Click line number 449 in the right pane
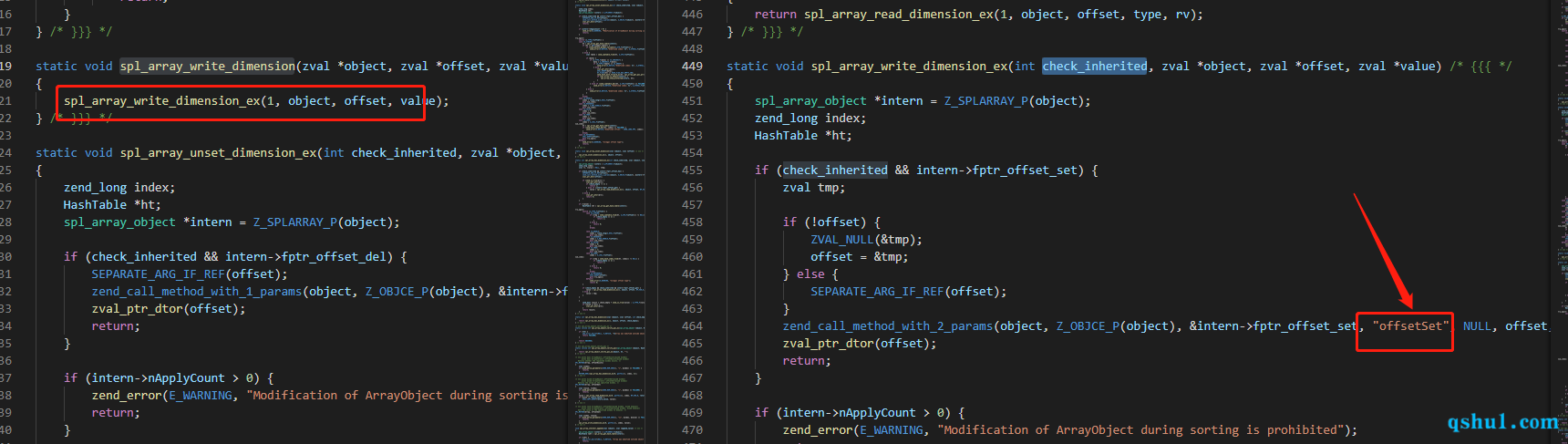The image size is (1568, 444). coord(693,67)
